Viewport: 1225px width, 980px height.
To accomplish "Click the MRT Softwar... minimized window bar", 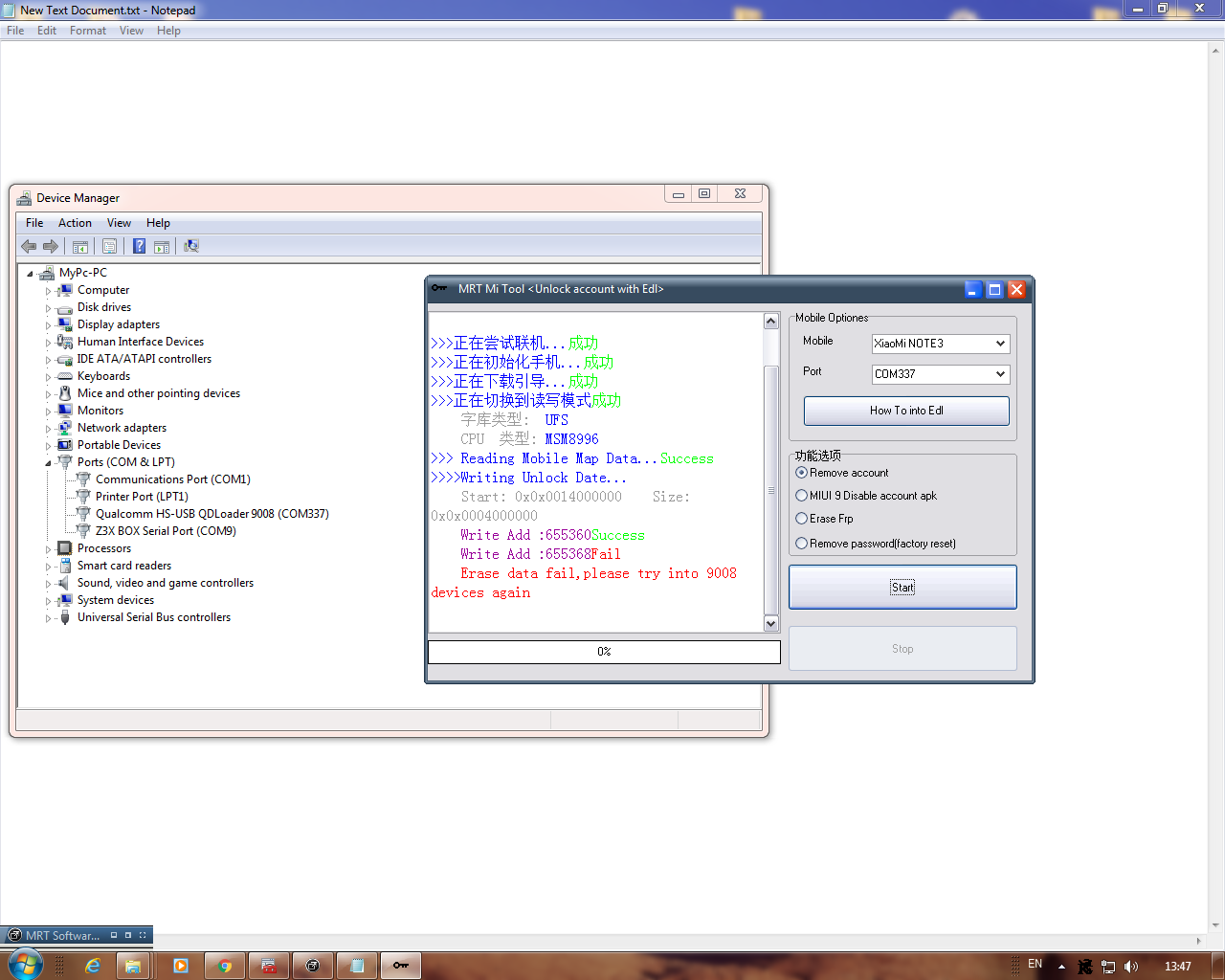I will pos(76,935).
